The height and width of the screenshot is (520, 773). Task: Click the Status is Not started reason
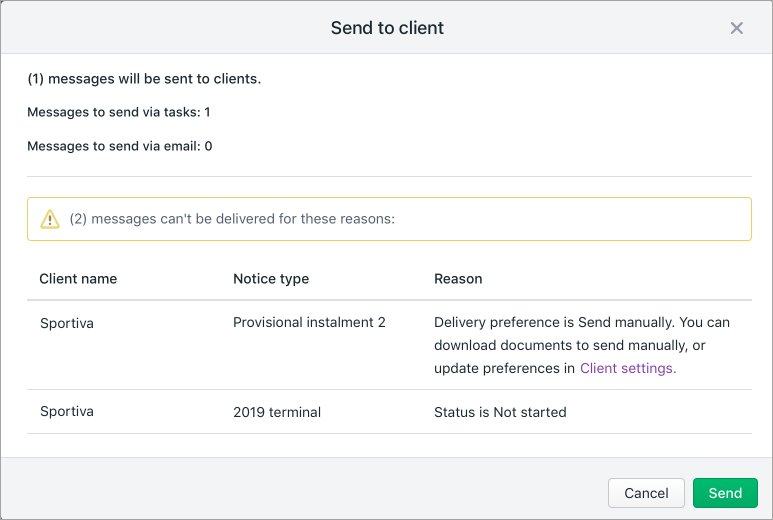[500, 412]
